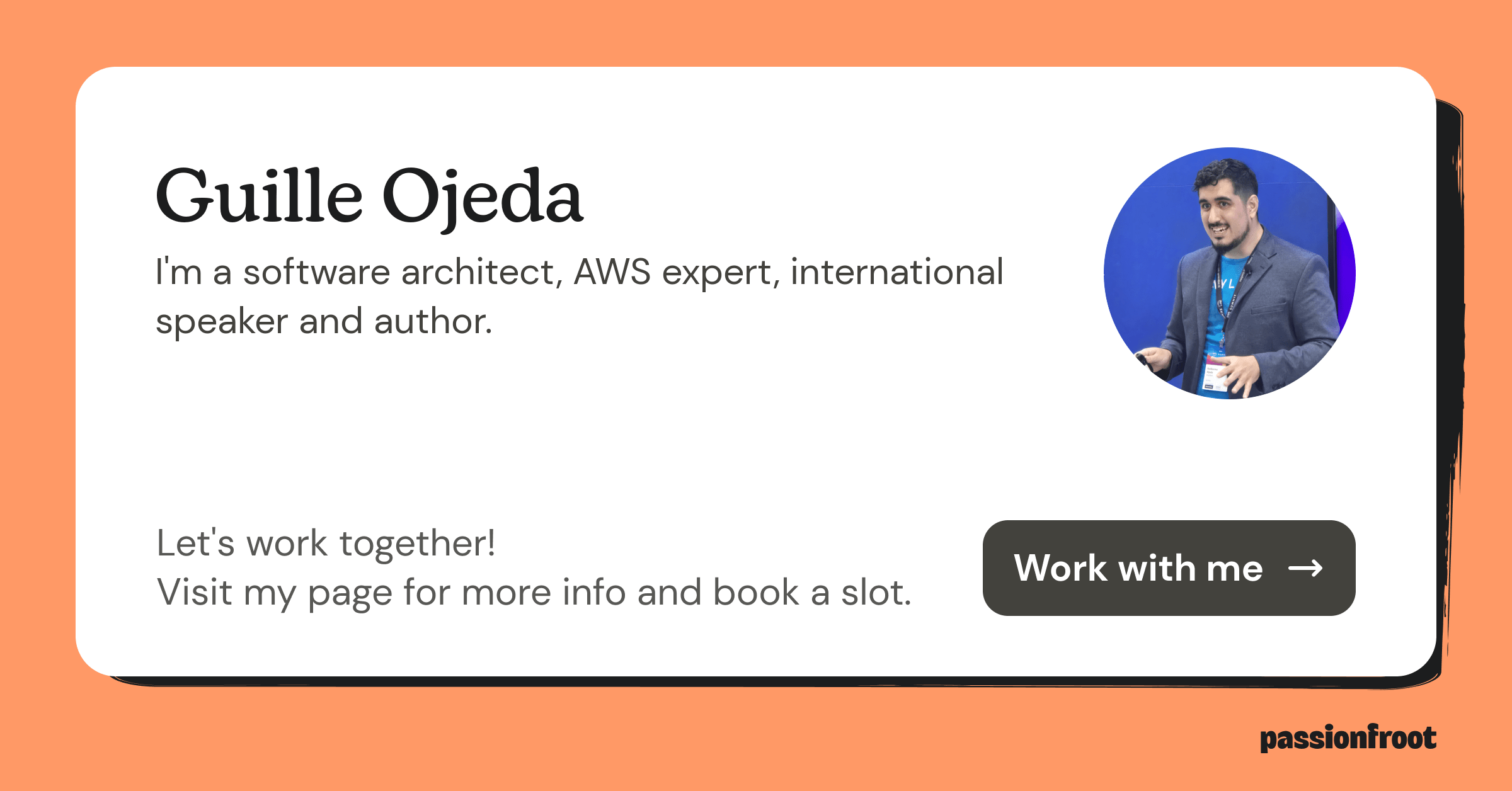Select the Guille Ojeda name heading

369,196
